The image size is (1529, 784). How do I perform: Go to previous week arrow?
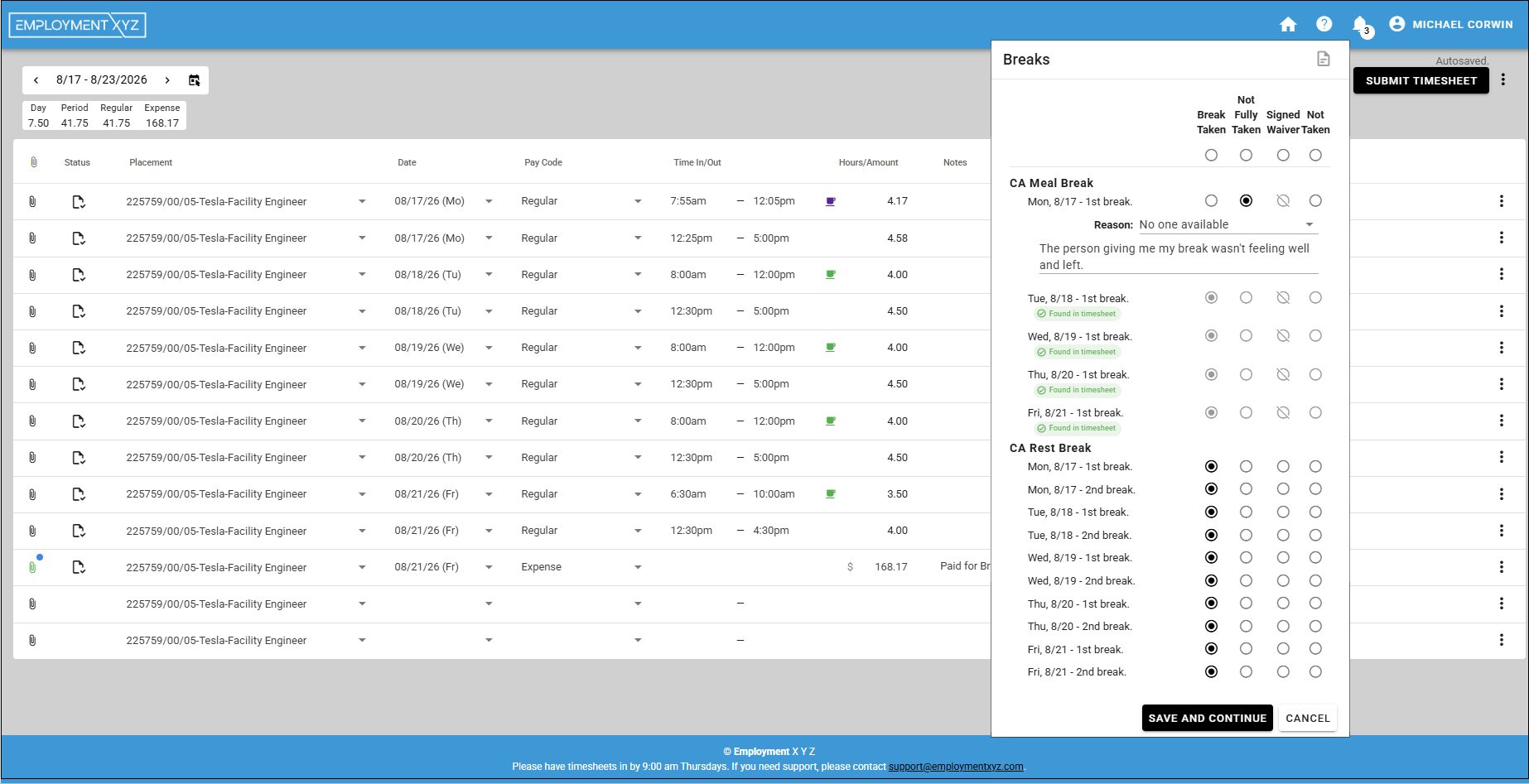coord(36,80)
